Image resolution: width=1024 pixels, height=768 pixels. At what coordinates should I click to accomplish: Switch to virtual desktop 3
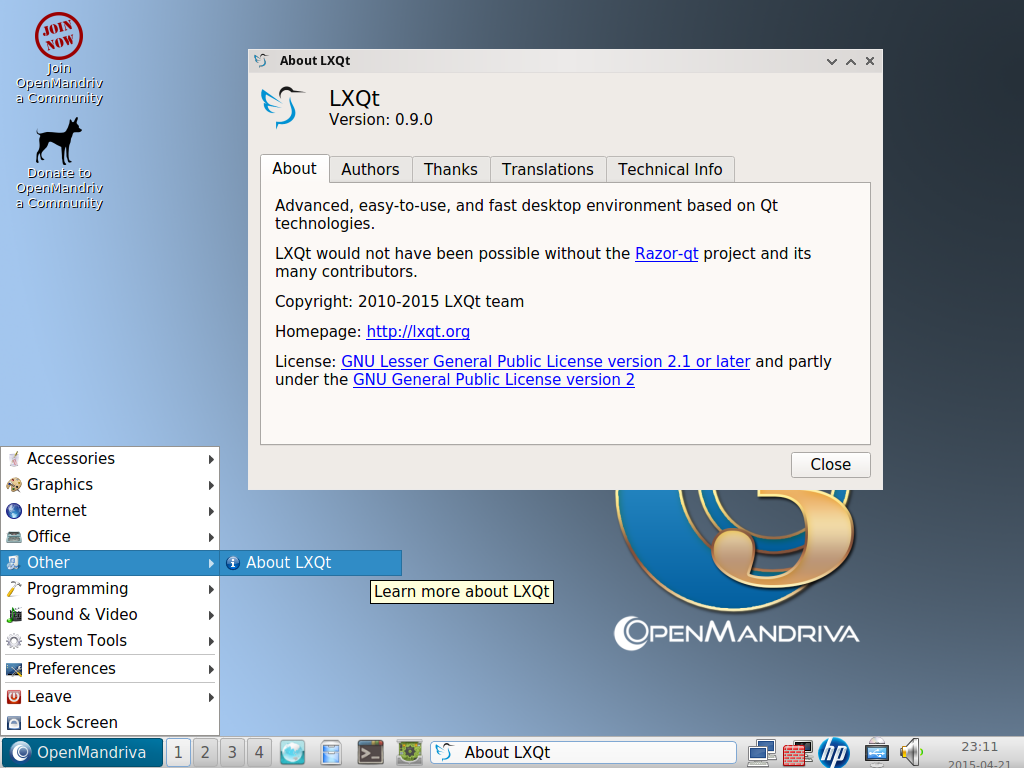click(x=231, y=752)
